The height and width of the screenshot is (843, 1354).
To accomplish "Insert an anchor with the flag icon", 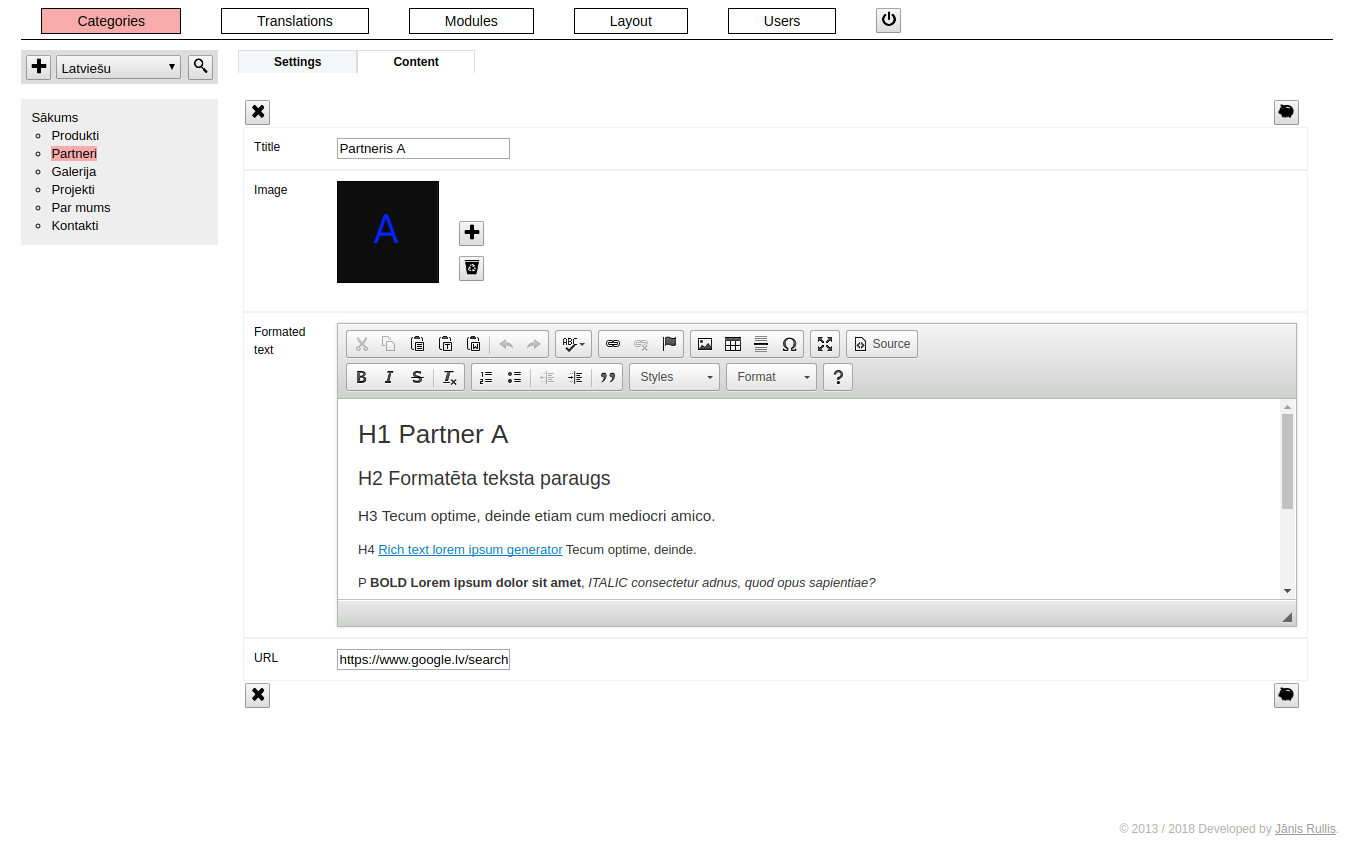I will coord(670,344).
